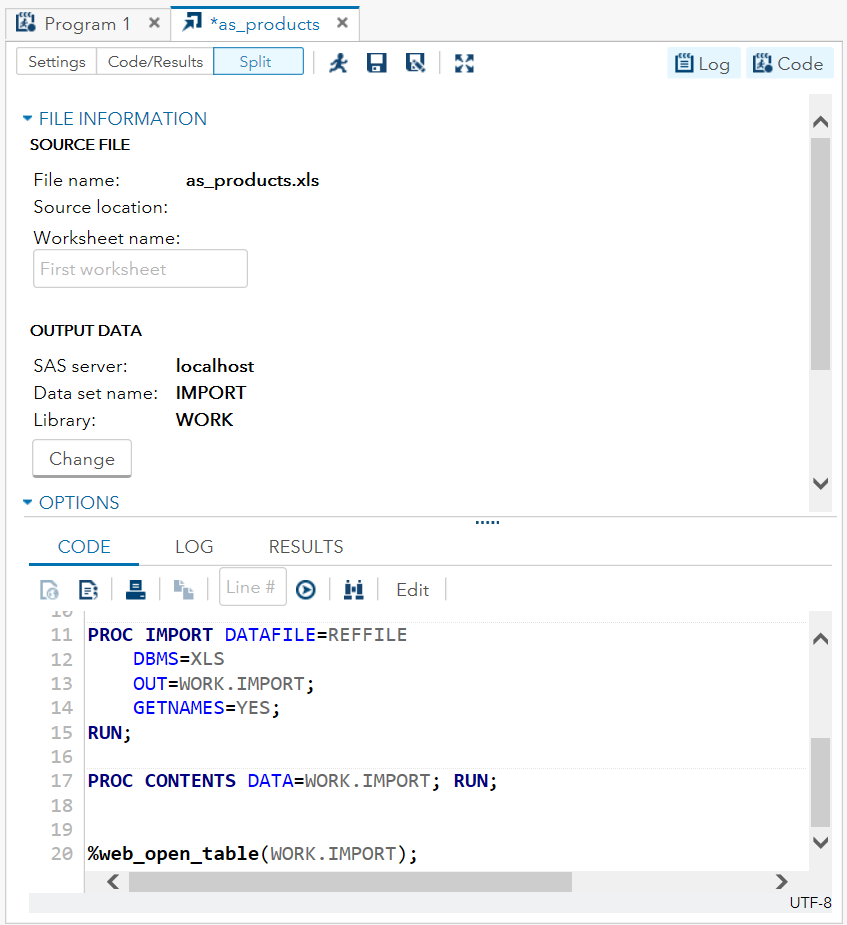The height and width of the screenshot is (925, 847).
Task: Select the Split view mode
Action: [258, 62]
